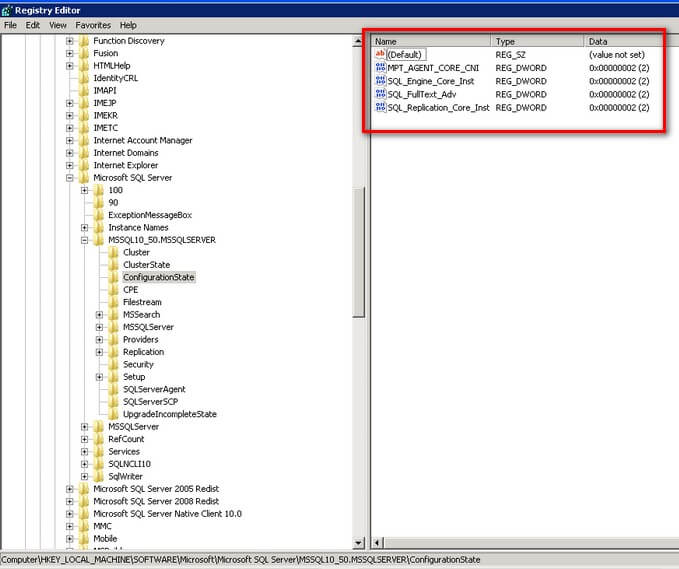Open the View menu
Image resolution: width=679 pixels, height=569 pixels.
click(58, 25)
